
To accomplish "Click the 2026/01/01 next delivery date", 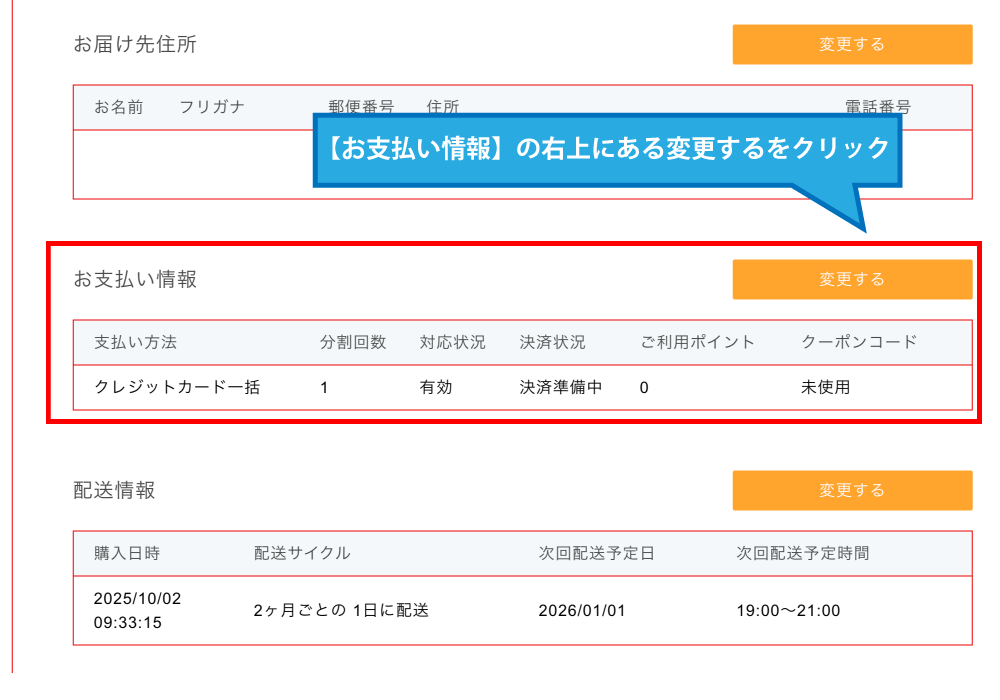I will (x=582, y=610).
